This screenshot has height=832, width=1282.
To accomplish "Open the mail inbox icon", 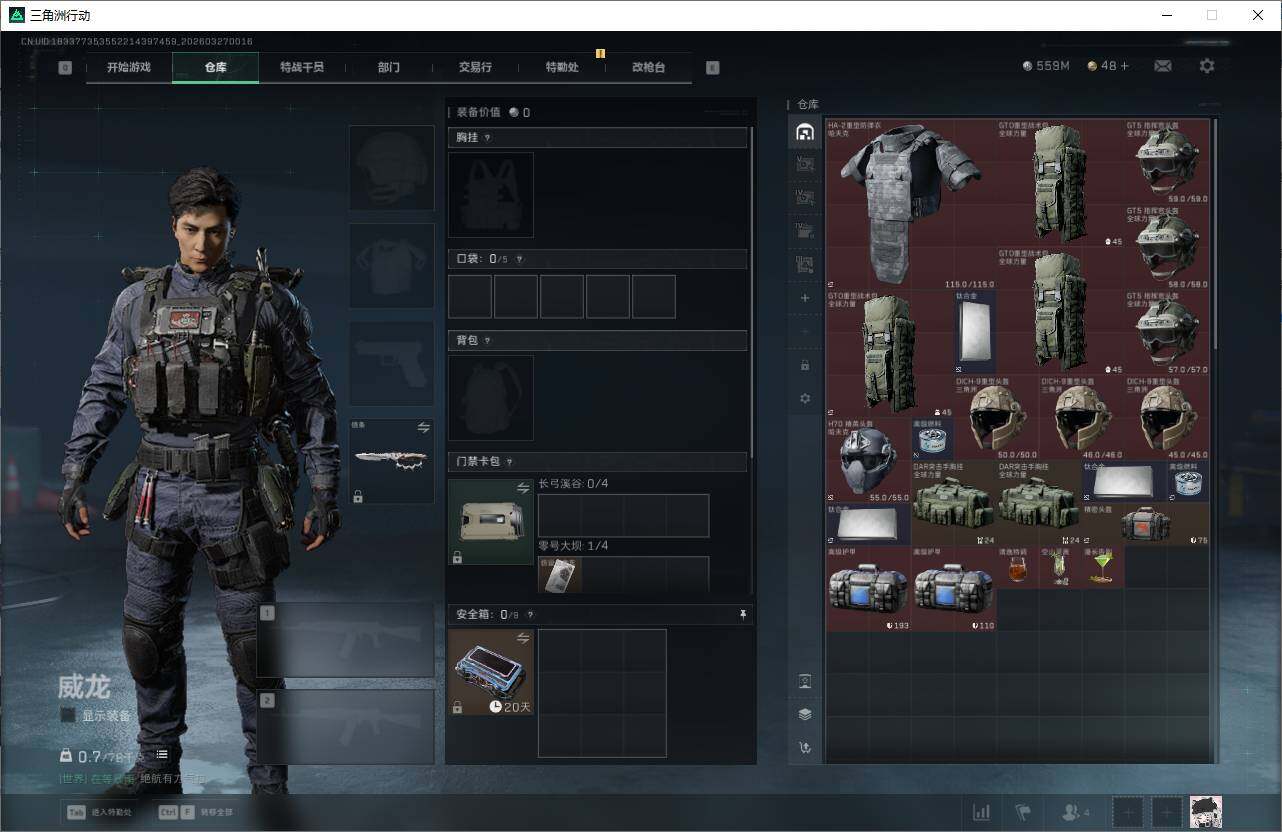I will tap(1163, 66).
